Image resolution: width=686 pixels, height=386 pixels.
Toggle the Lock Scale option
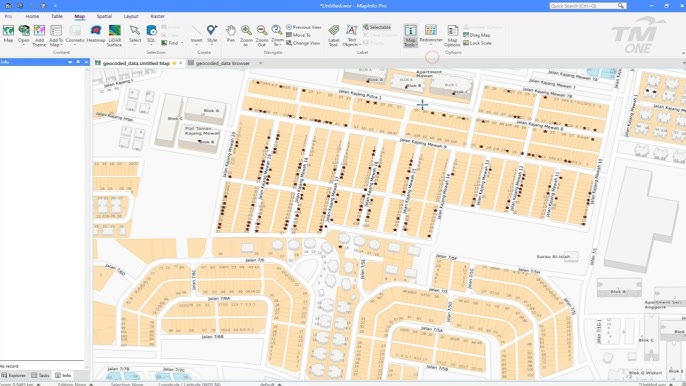click(x=477, y=43)
